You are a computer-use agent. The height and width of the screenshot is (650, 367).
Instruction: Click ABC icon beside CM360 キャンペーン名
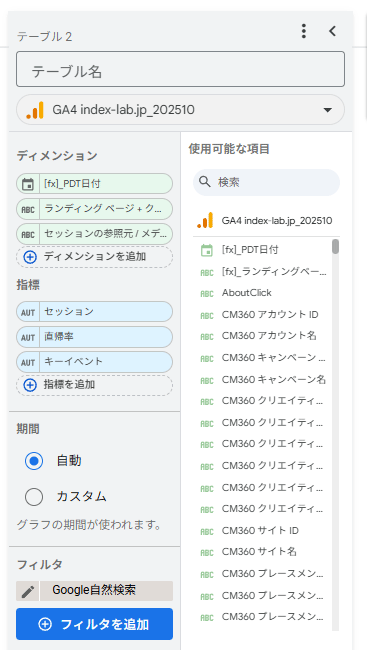(x=207, y=380)
